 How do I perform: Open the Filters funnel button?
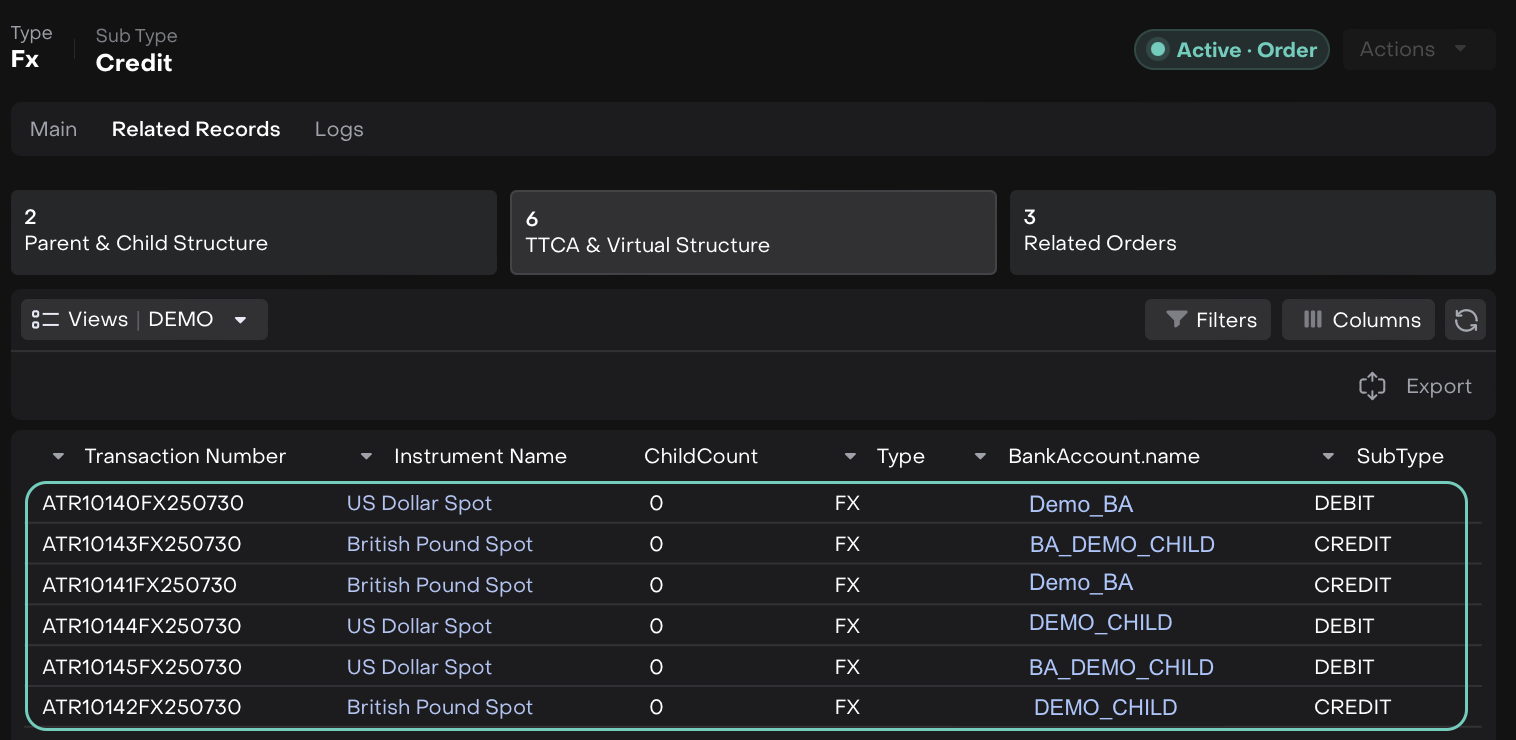pos(1207,320)
